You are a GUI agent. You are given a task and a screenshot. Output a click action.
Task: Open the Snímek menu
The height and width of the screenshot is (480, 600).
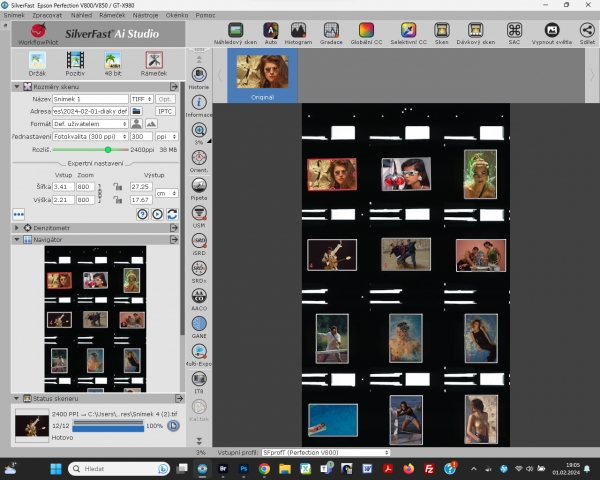14,15
